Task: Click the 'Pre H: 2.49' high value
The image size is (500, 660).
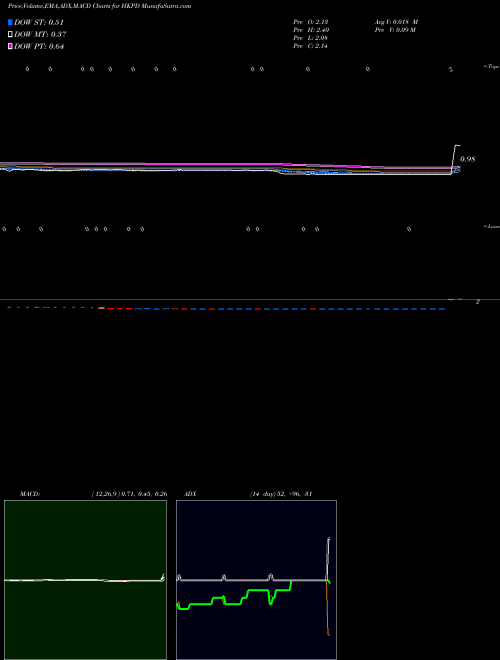Action: coord(311,30)
